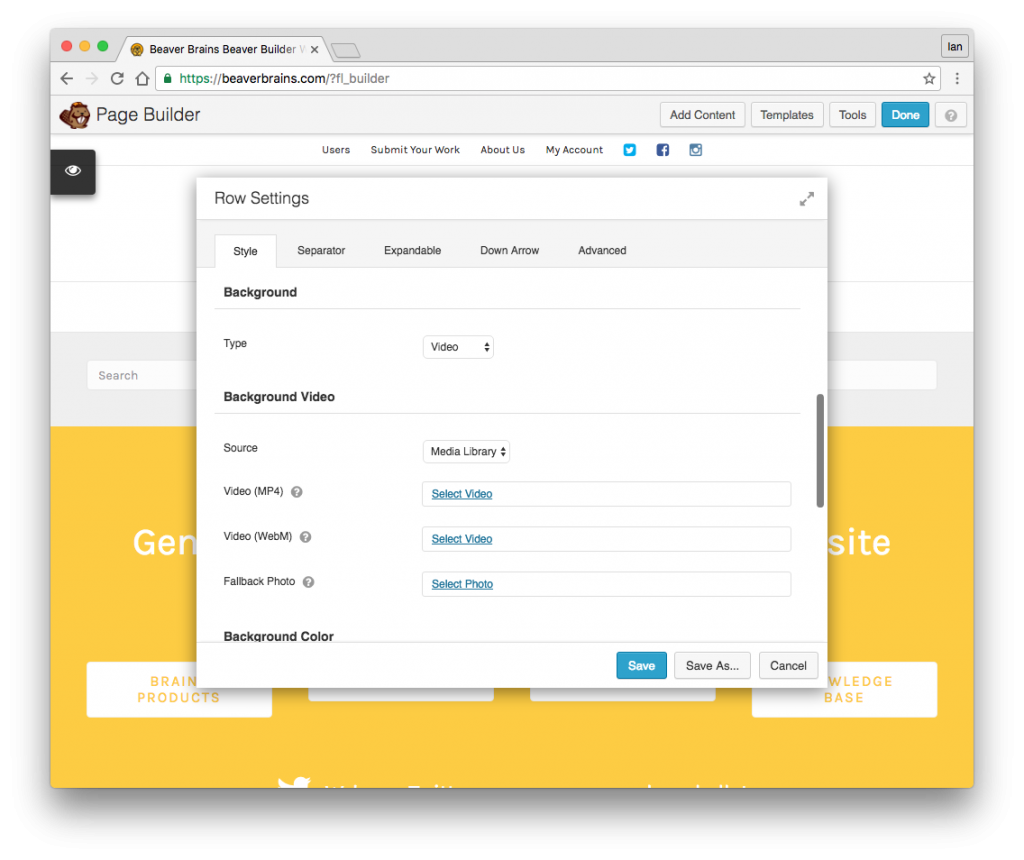Click the Row Settings vertical scrollbar
Viewport: 1024px width, 860px height.
coord(820,450)
